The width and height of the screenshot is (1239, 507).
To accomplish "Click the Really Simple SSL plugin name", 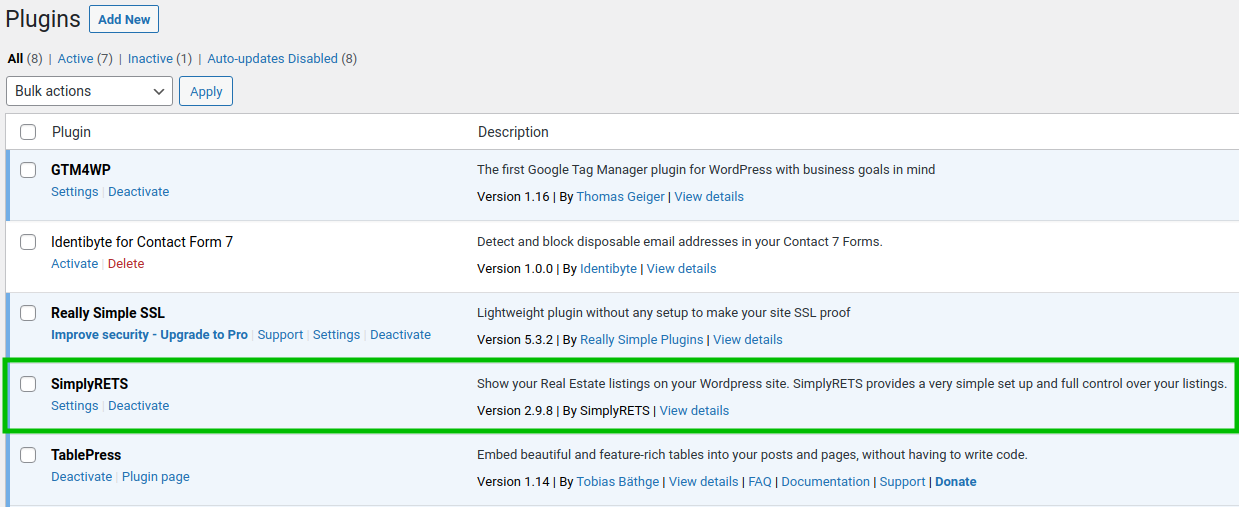I will point(108,313).
